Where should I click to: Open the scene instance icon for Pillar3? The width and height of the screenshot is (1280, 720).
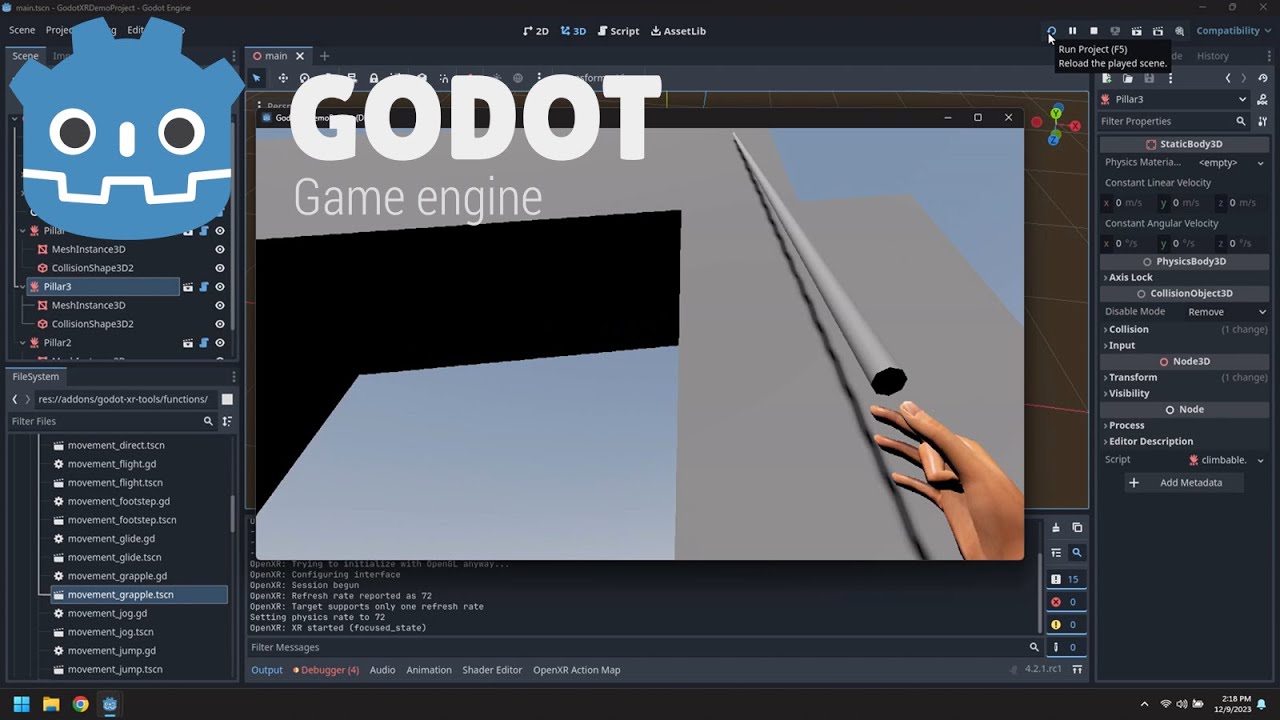(187, 287)
